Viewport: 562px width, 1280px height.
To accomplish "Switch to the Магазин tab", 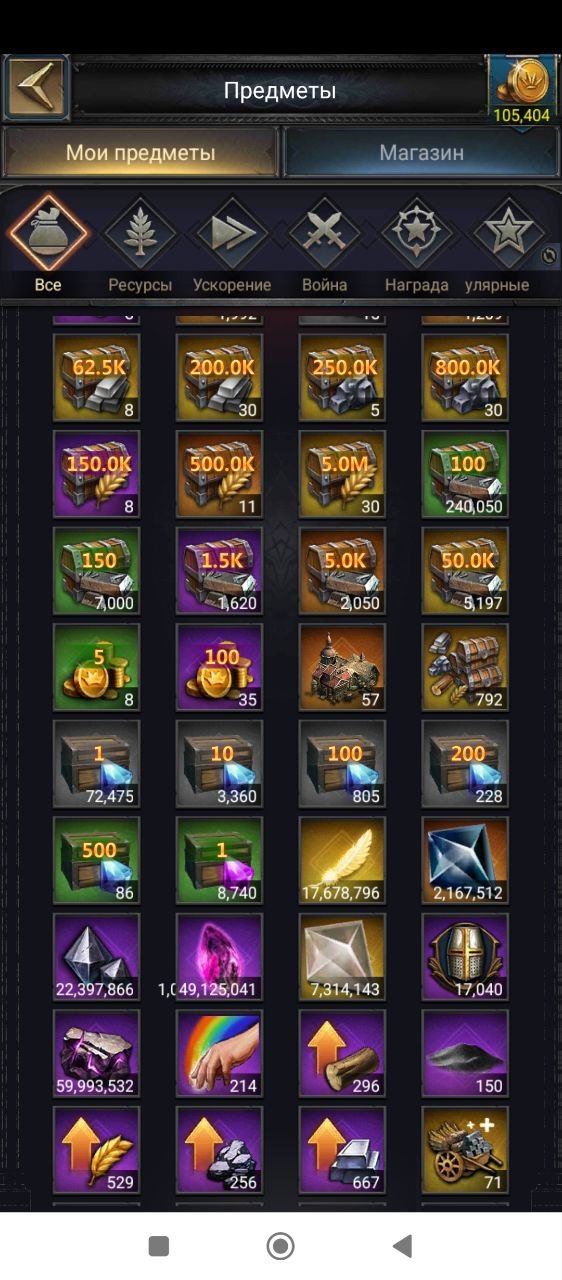I will [421, 154].
